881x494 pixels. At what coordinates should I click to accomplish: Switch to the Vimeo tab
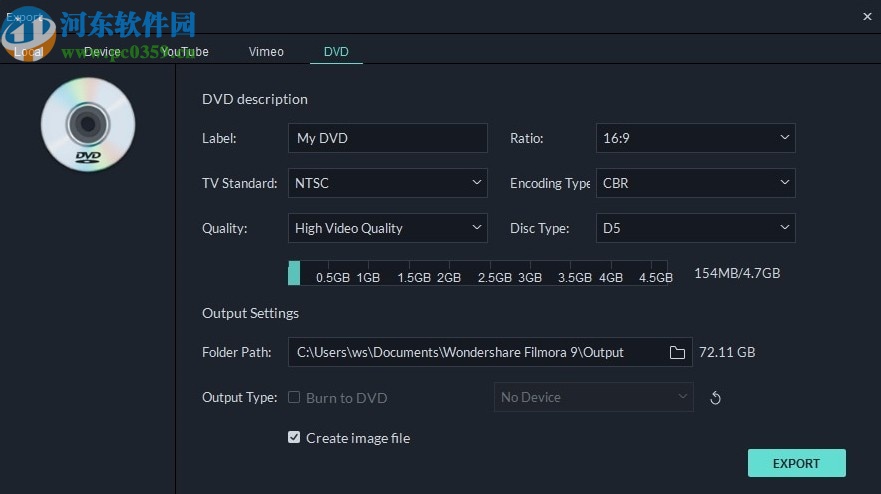[x=266, y=51]
